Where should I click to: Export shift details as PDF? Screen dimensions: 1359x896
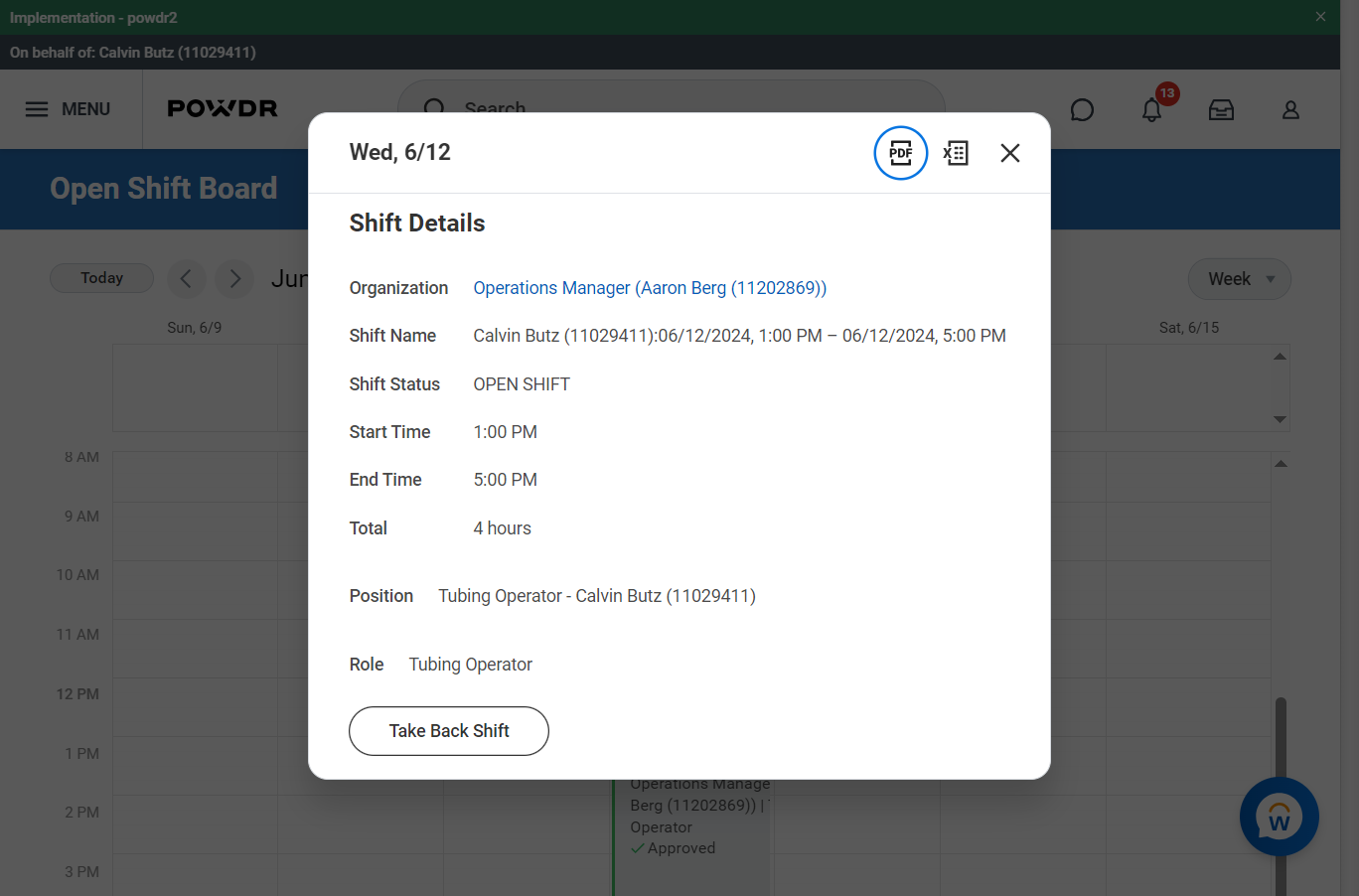point(900,153)
